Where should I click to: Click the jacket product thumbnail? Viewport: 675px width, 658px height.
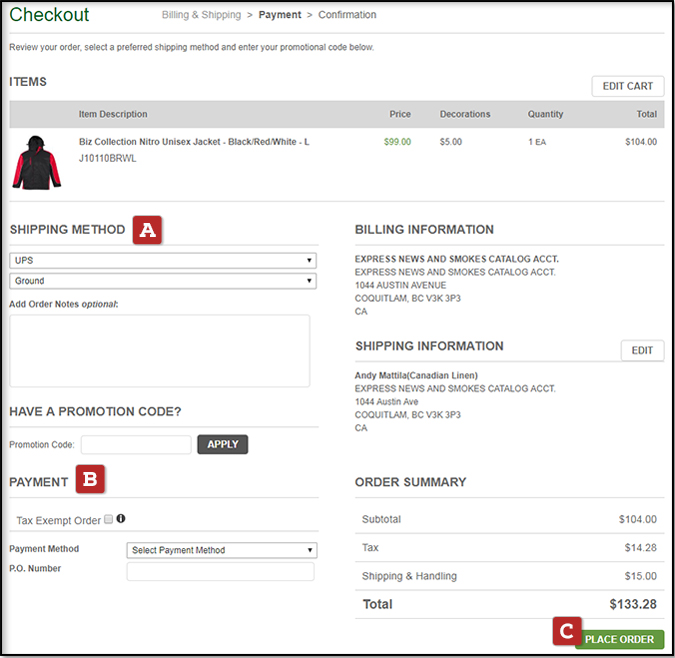click(36, 163)
